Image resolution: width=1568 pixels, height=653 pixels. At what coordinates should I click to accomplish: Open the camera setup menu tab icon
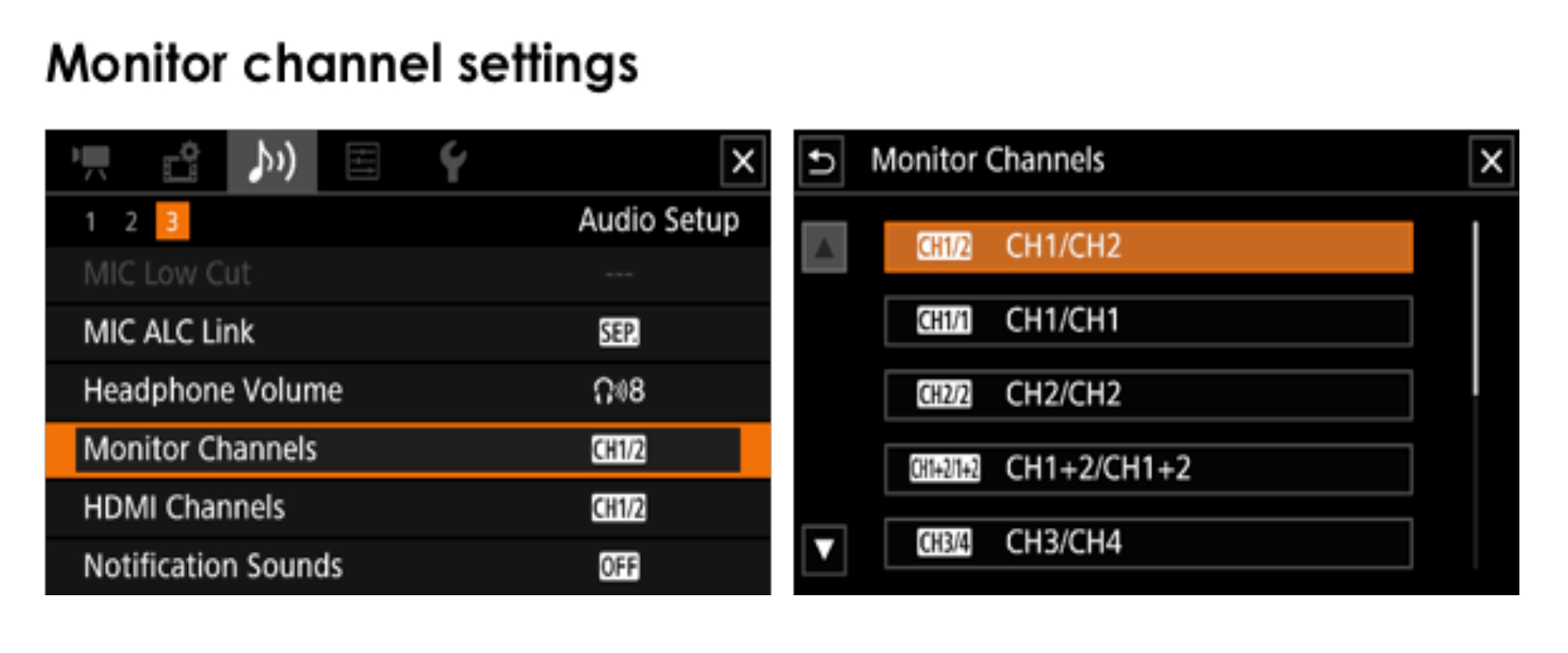[93, 162]
